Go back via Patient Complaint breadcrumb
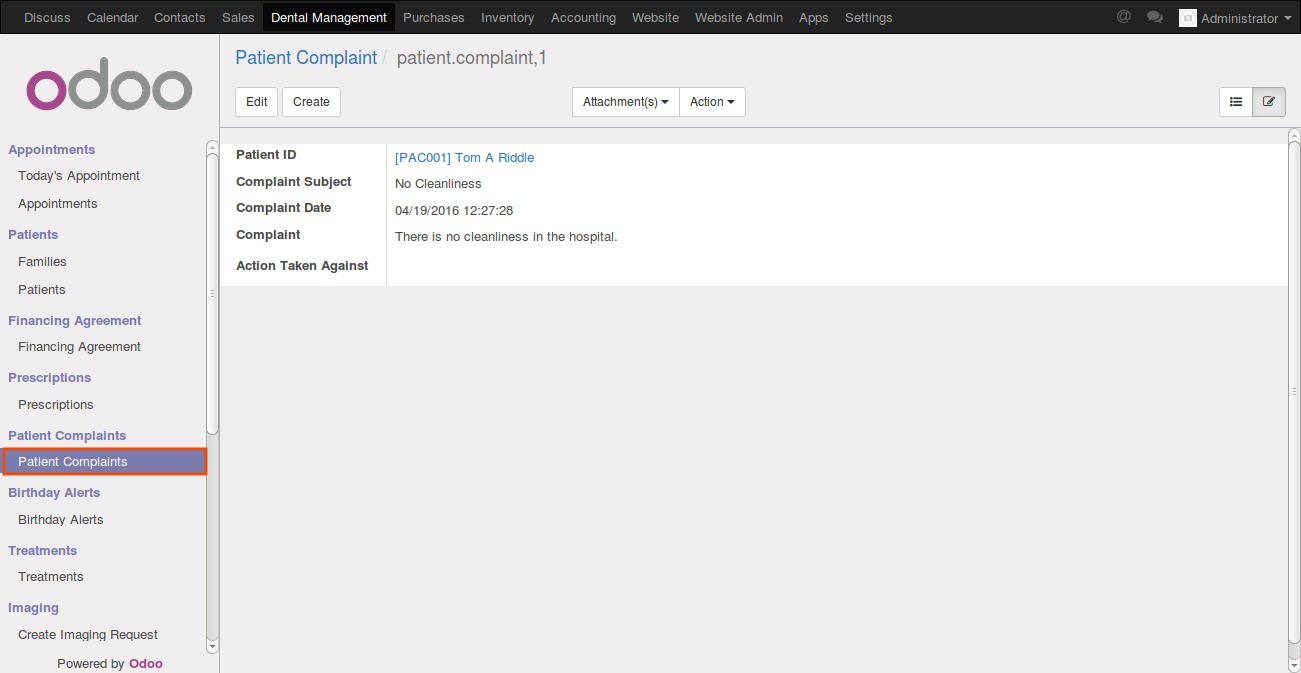 click(x=306, y=58)
